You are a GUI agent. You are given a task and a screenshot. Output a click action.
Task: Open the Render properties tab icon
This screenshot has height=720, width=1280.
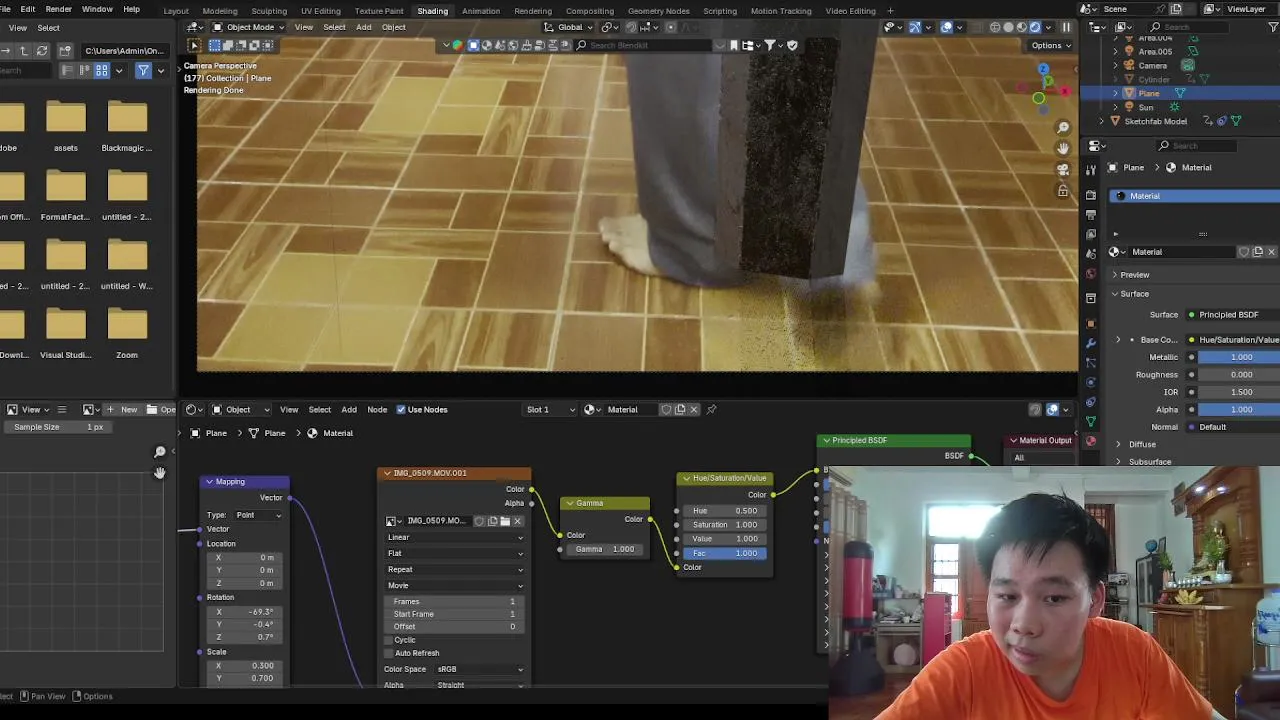click(1091, 195)
